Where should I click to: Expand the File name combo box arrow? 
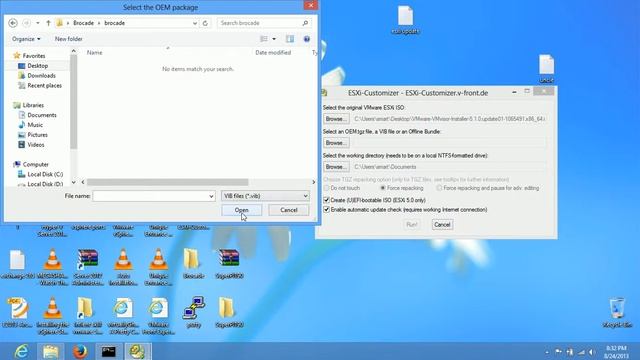pyautogui.click(x=211, y=196)
